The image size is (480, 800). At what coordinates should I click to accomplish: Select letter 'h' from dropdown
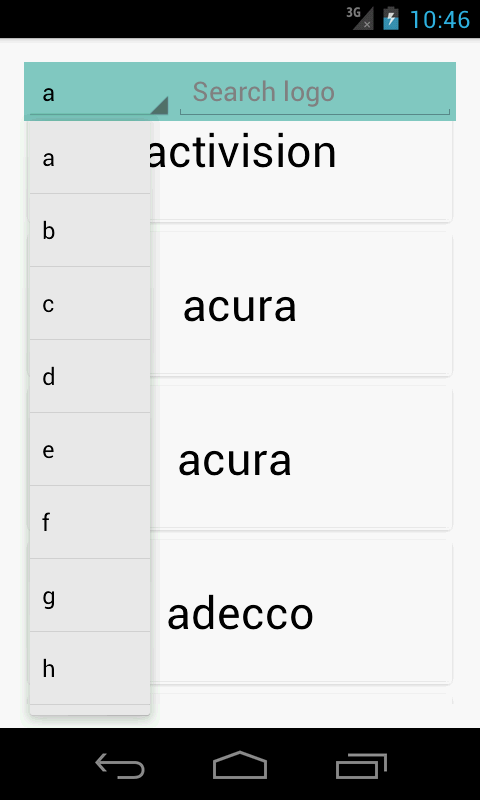pos(90,668)
